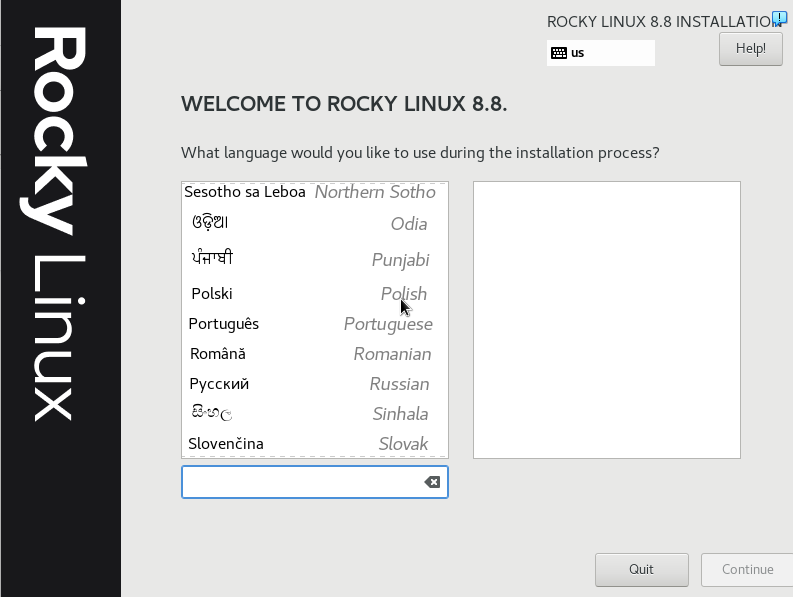Screen dimensions: 793x597
Task: Select the Odia language row
Action: point(315,223)
